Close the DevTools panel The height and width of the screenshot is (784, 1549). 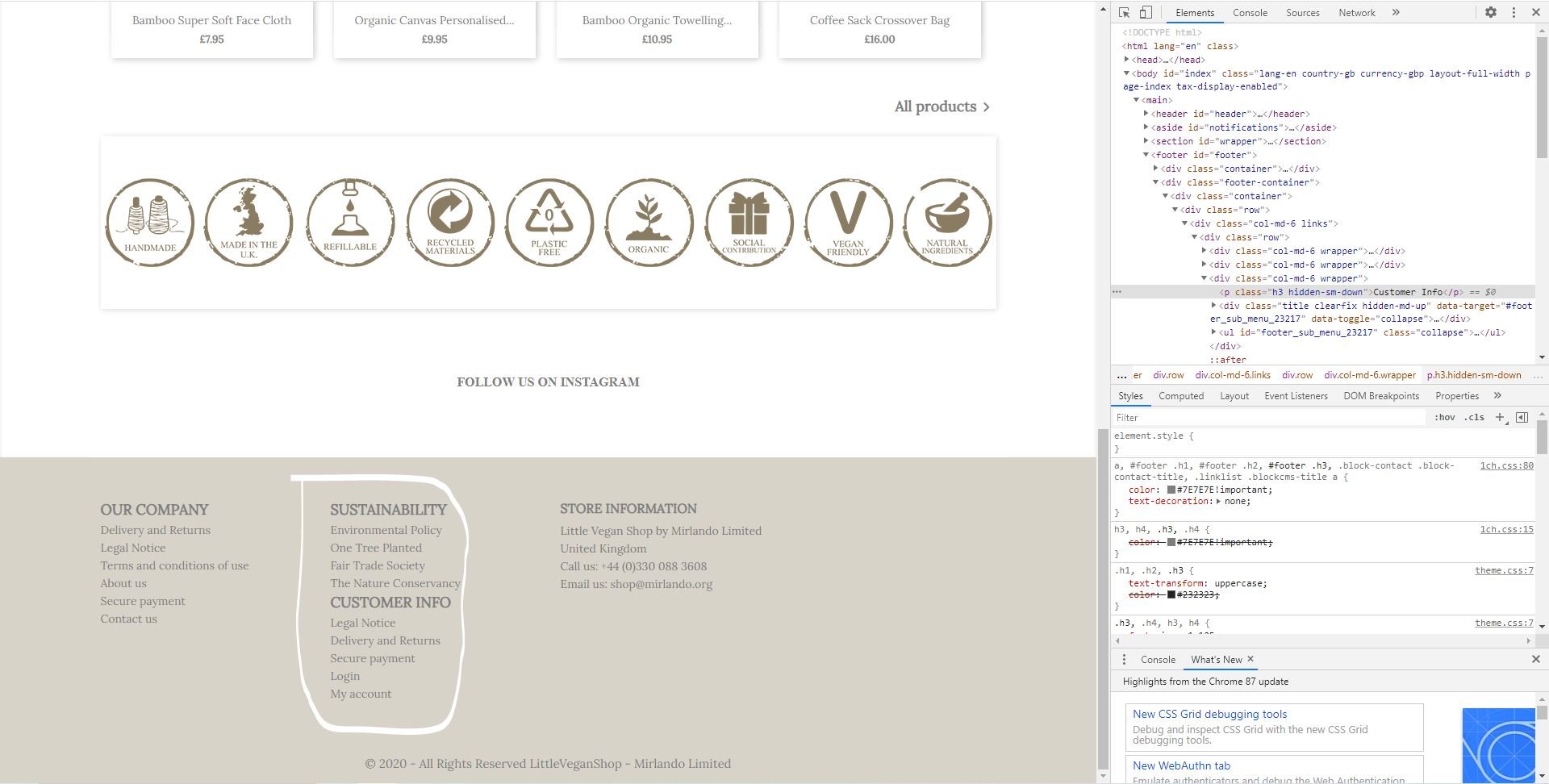coord(1536,12)
